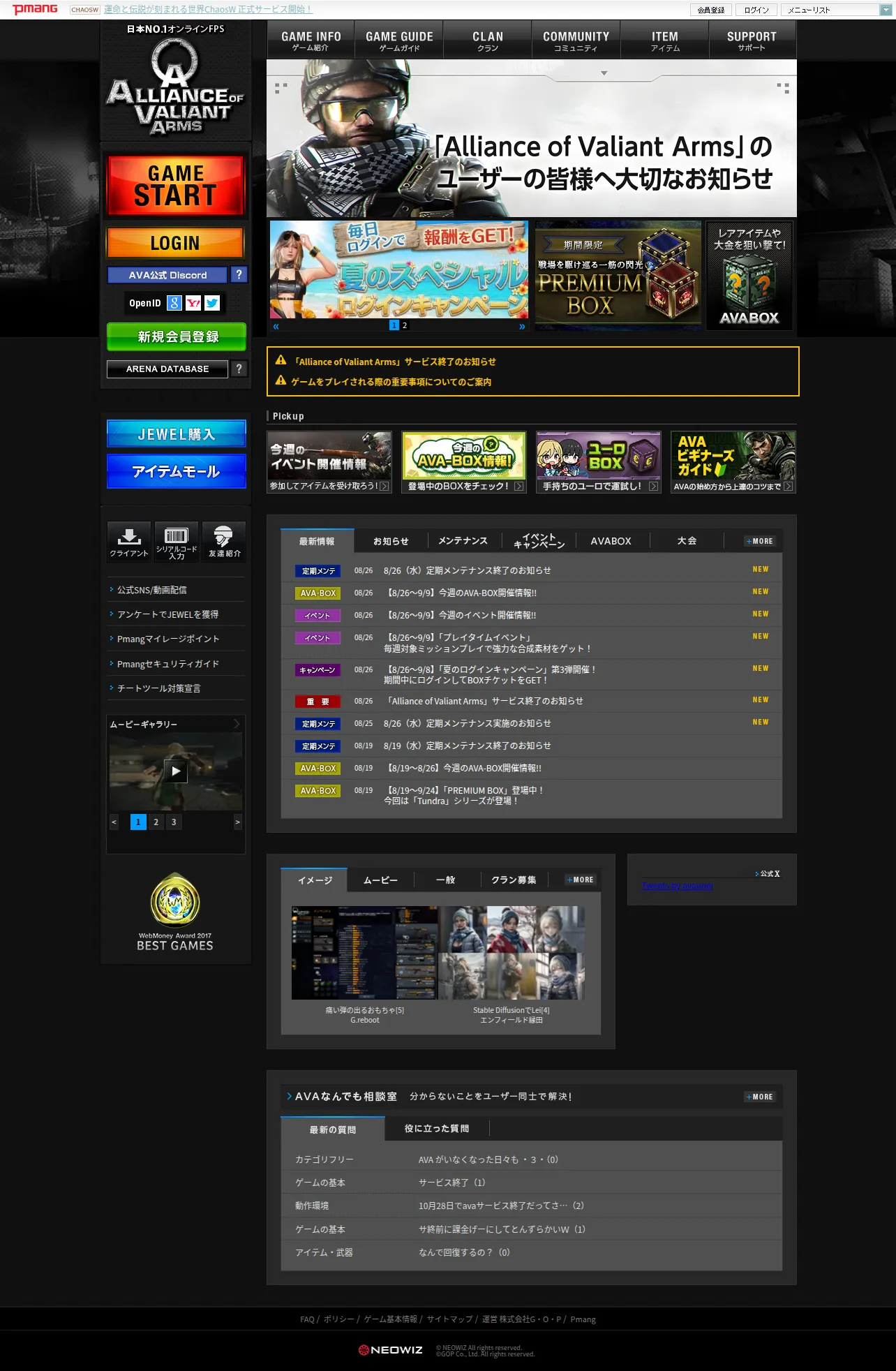Open the AVA公式 Discord button
The width and height of the screenshot is (896, 1371).
(x=167, y=275)
